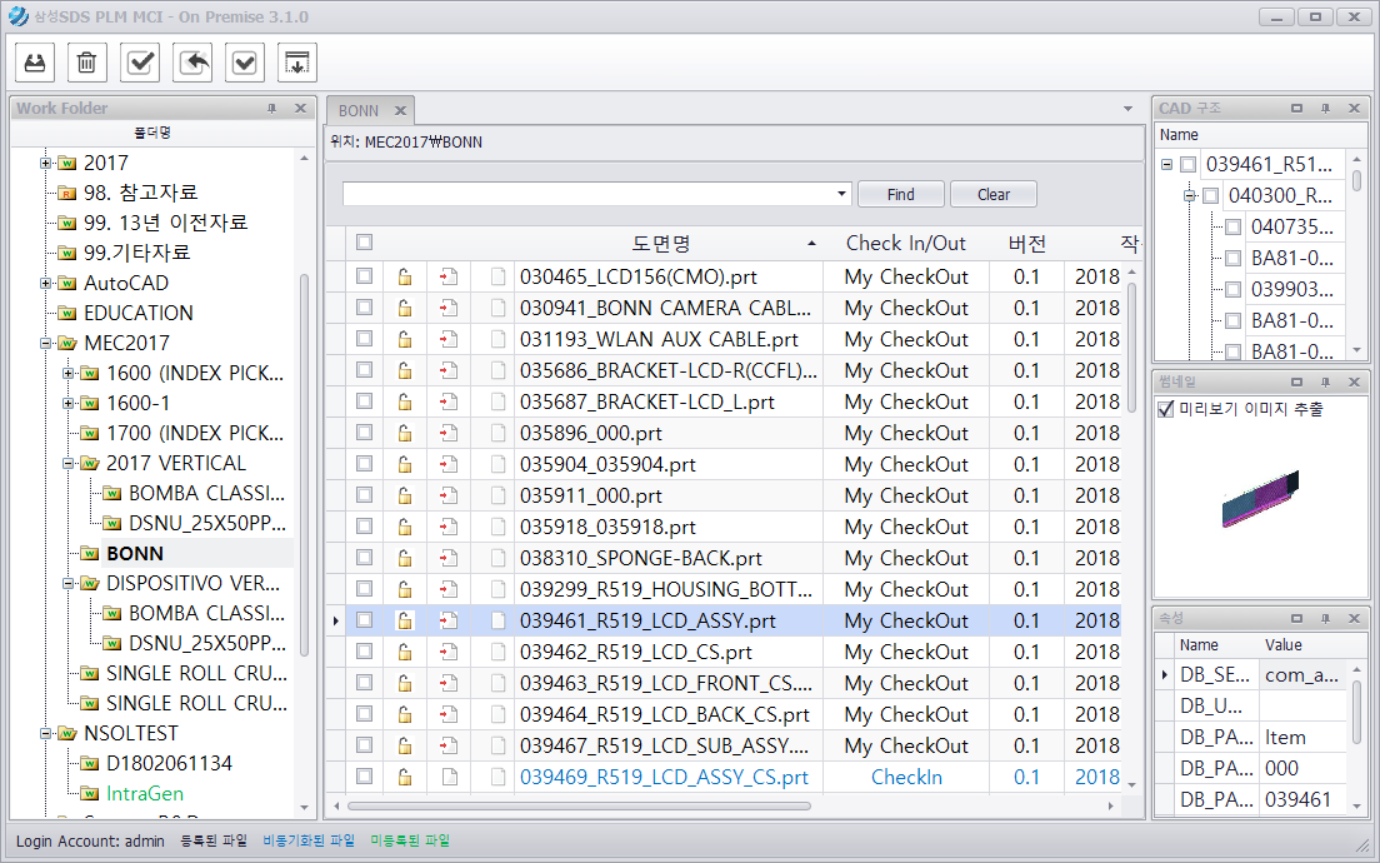Switch to the BONN tab
This screenshot has width=1380, height=863.
(358, 110)
